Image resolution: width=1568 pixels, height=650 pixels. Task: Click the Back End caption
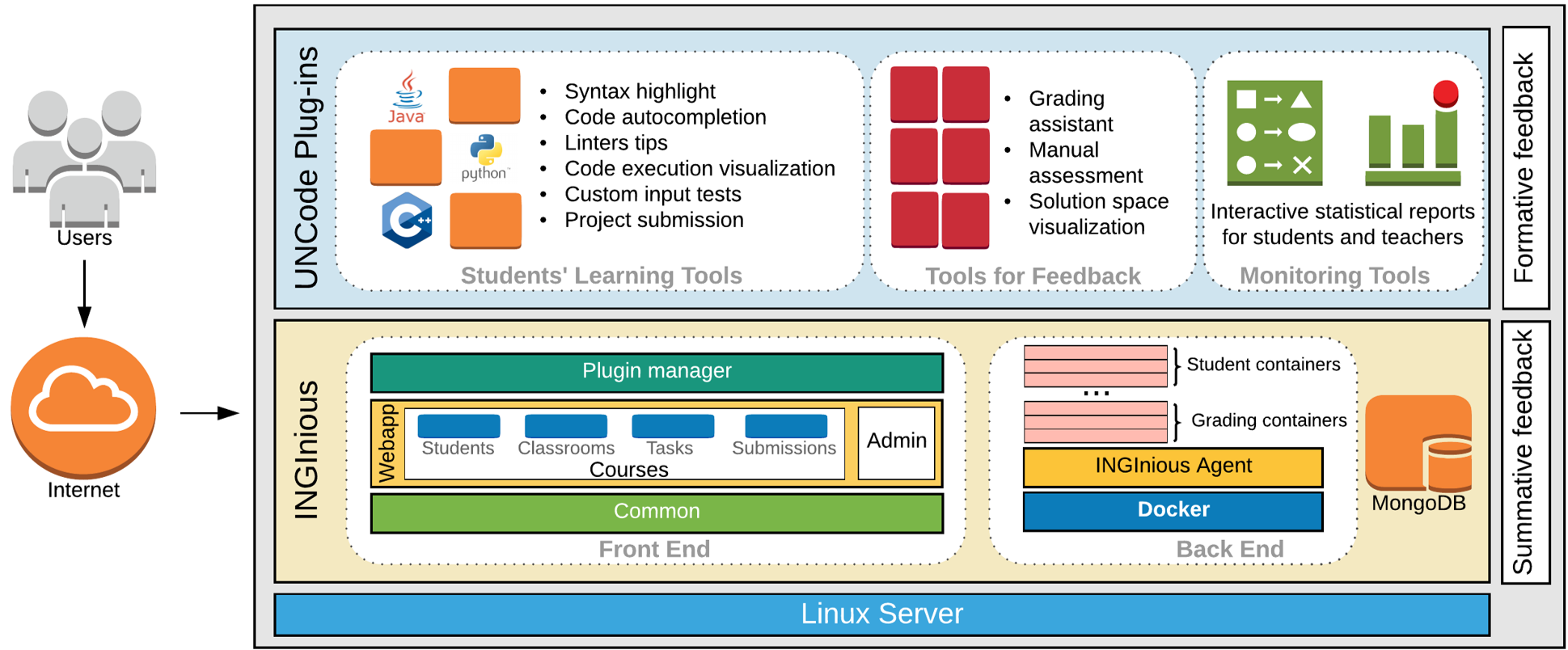[x=1229, y=550]
